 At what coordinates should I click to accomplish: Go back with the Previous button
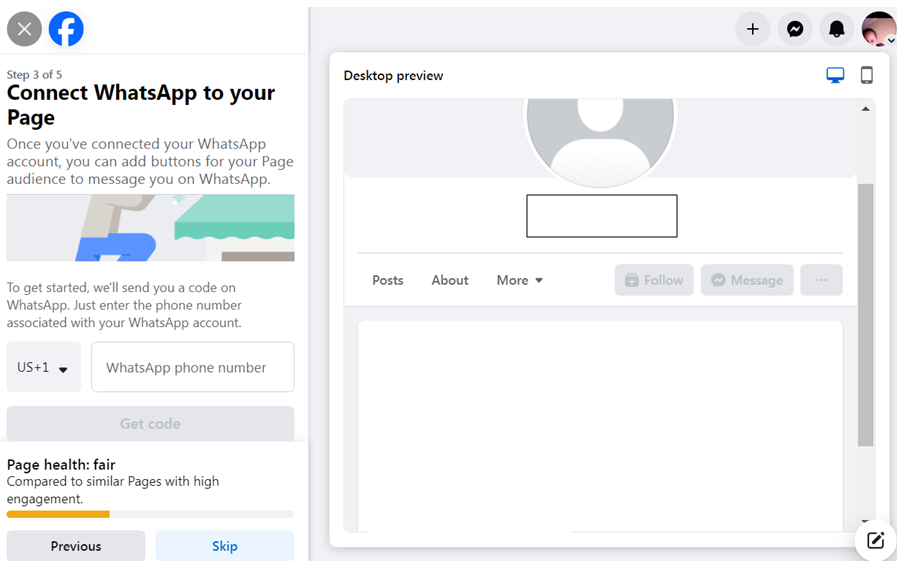(76, 546)
